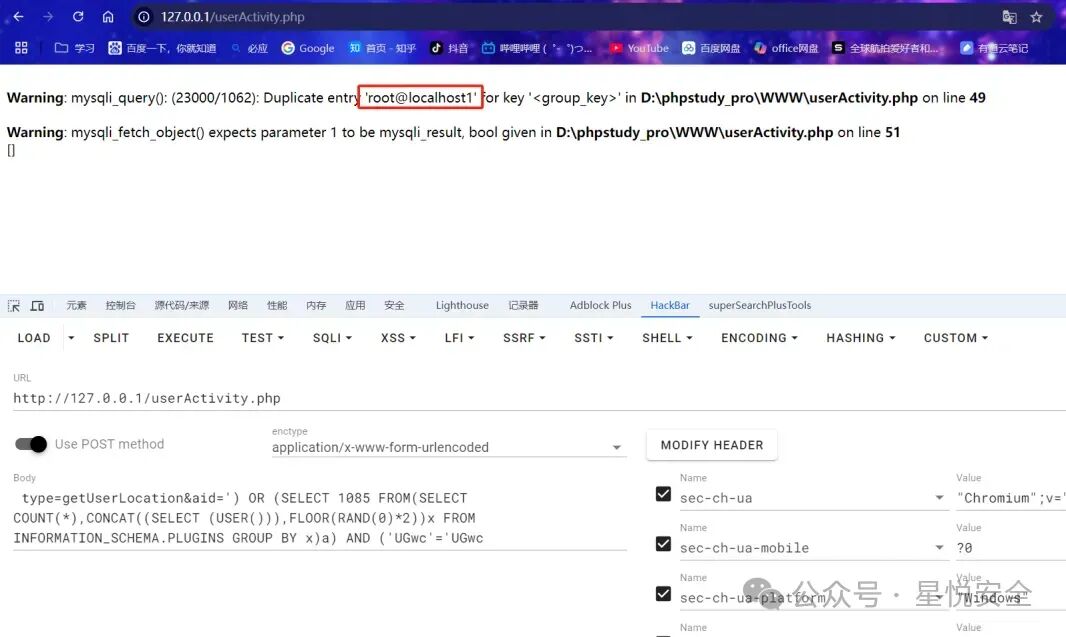This screenshot has width=1066, height=637.
Task: Switch to the Adblock Plus tab
Action: click(600, 305)
